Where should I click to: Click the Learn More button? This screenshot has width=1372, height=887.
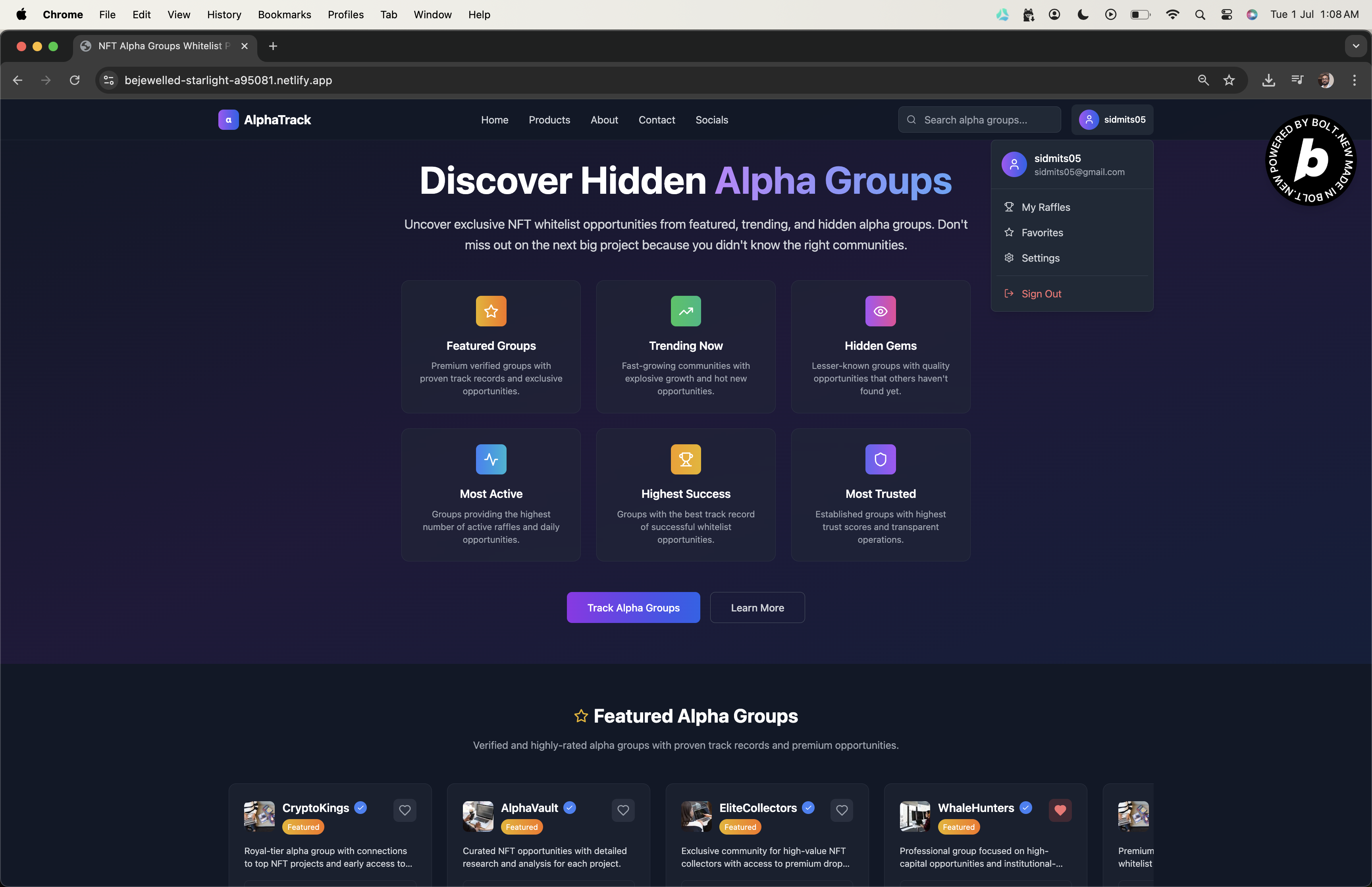[x=757, y=607]
